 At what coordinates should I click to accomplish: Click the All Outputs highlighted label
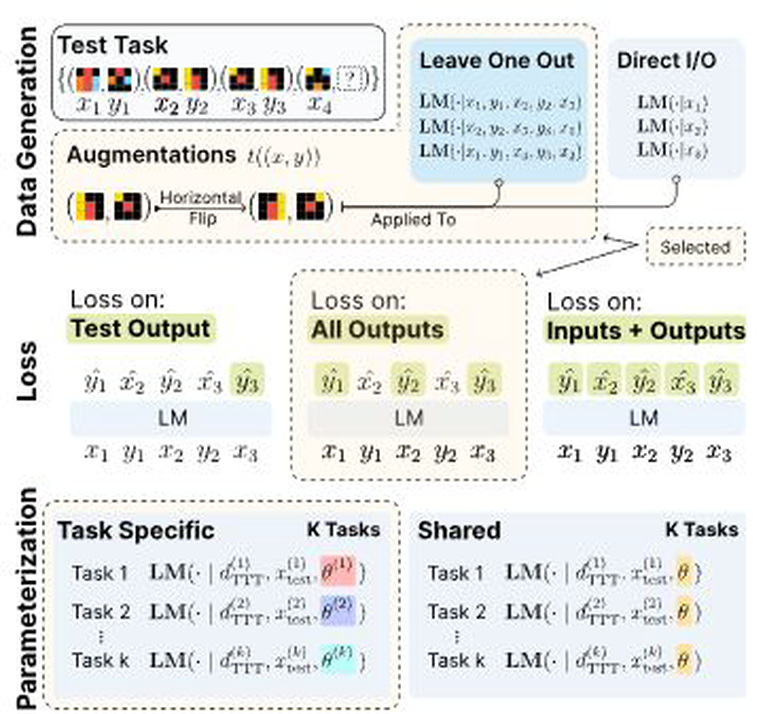tap(377, 329)
